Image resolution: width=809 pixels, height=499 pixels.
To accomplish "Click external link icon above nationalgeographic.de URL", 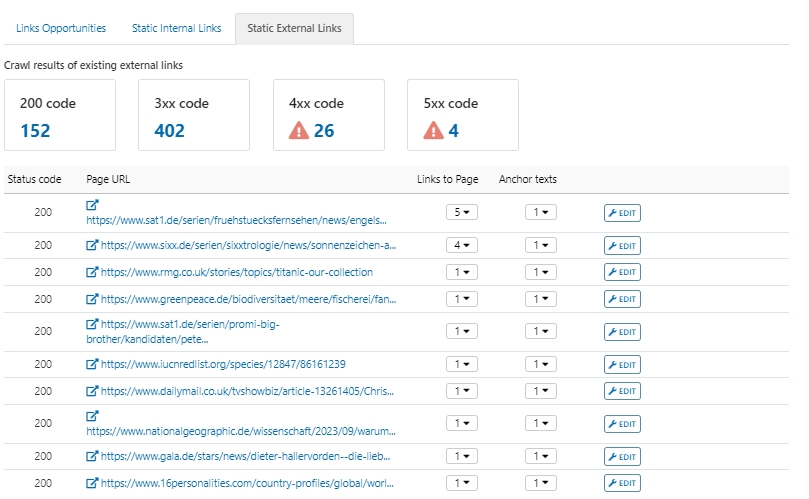I will point(92,416).
